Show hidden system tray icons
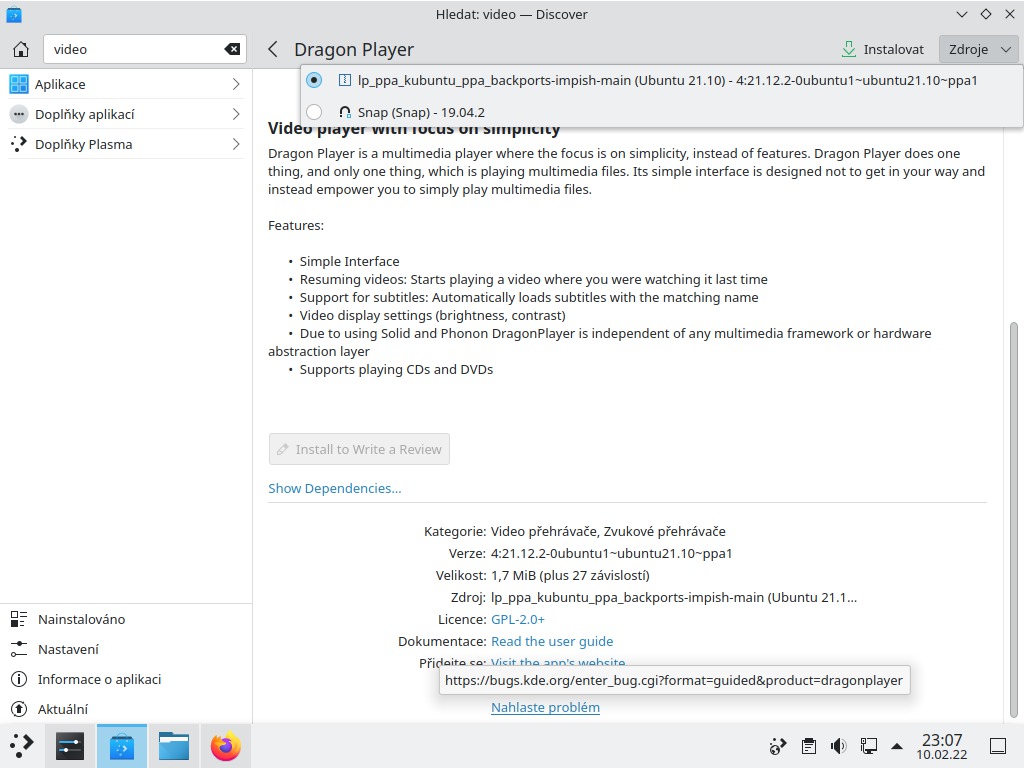 pyautogui.click(x=897, y=746)
